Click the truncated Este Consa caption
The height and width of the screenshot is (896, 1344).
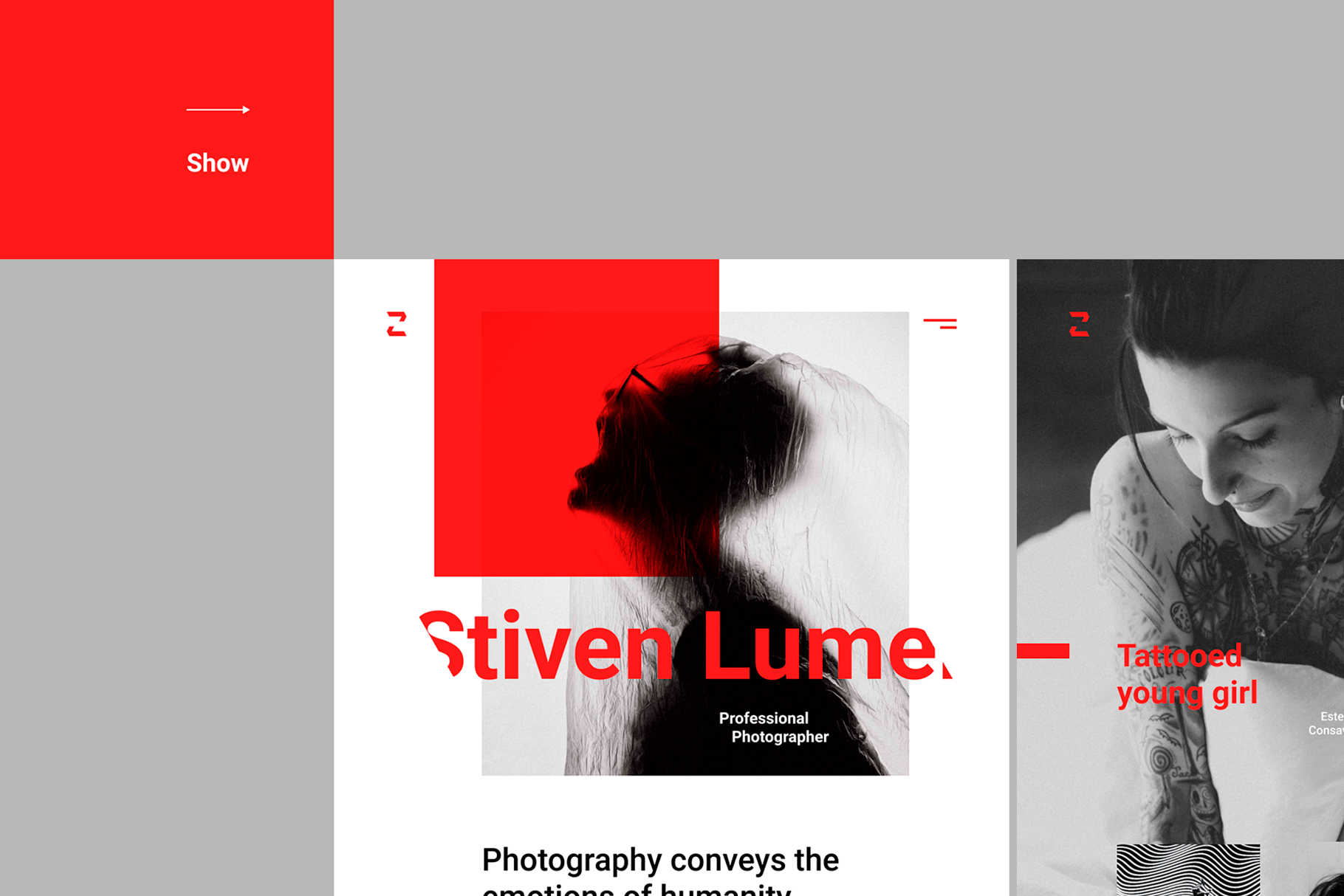coord(1326,723)
